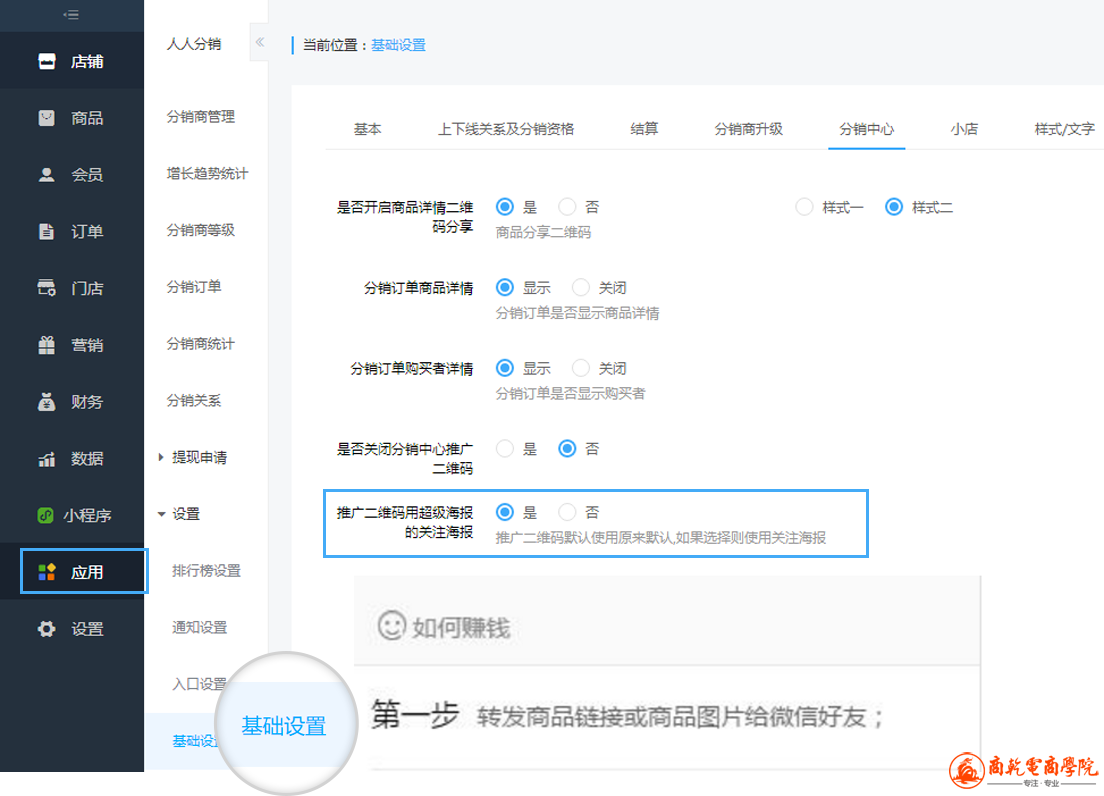Switch to the 结算 tab
Image resolution: width=1104 pixels, height=796 pixels.
[644, 129]
